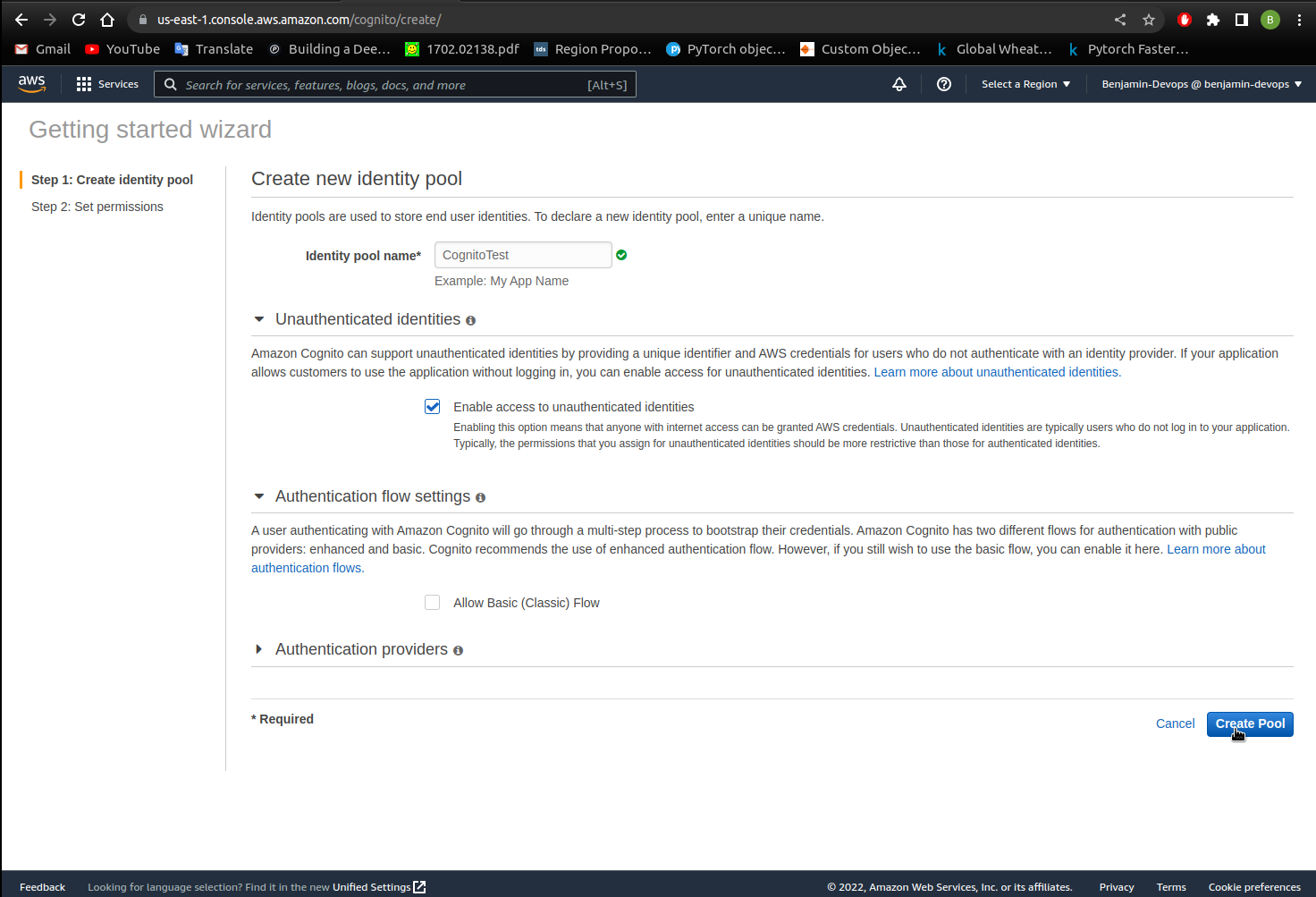The image size is (1316, 897).
Task: Click the Example: My App Name hint
Action: pyautogui.click(x=502, y=281)
